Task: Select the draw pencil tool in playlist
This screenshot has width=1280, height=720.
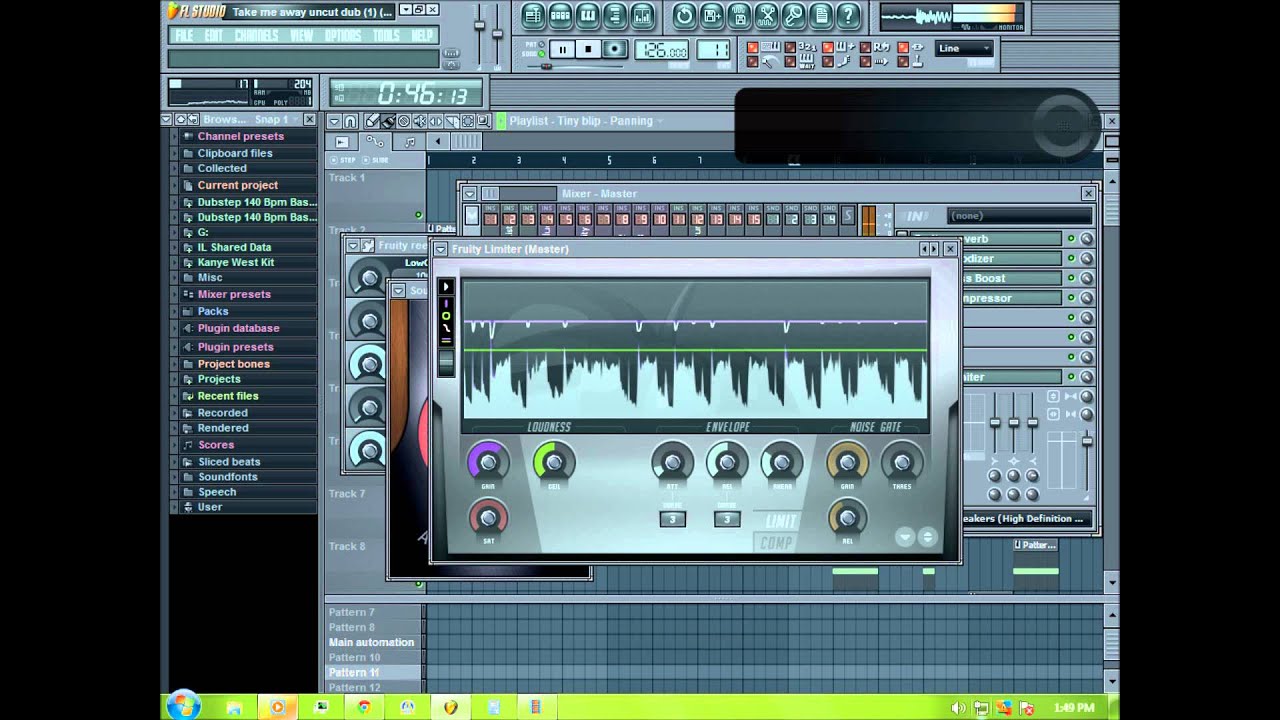Action: (x=372, y=121)
